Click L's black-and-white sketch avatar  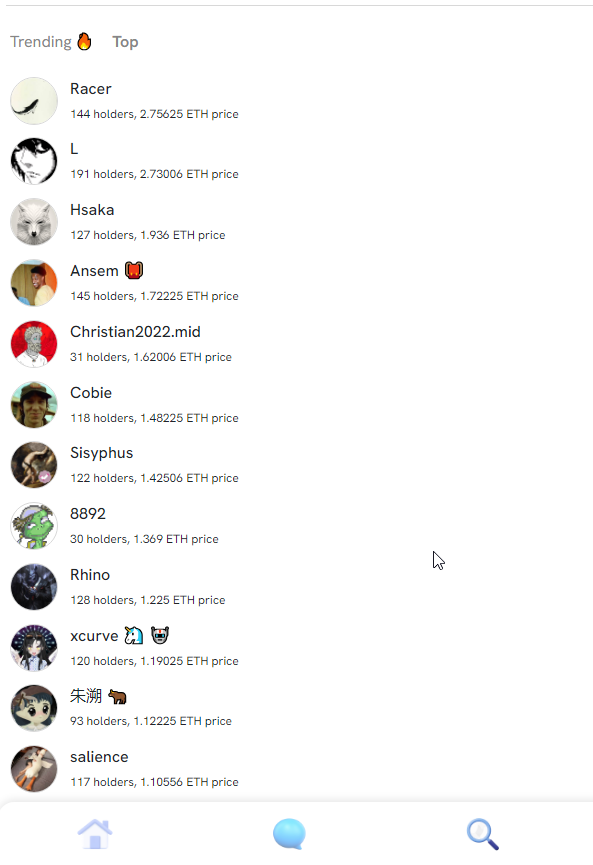coord(34,161)
